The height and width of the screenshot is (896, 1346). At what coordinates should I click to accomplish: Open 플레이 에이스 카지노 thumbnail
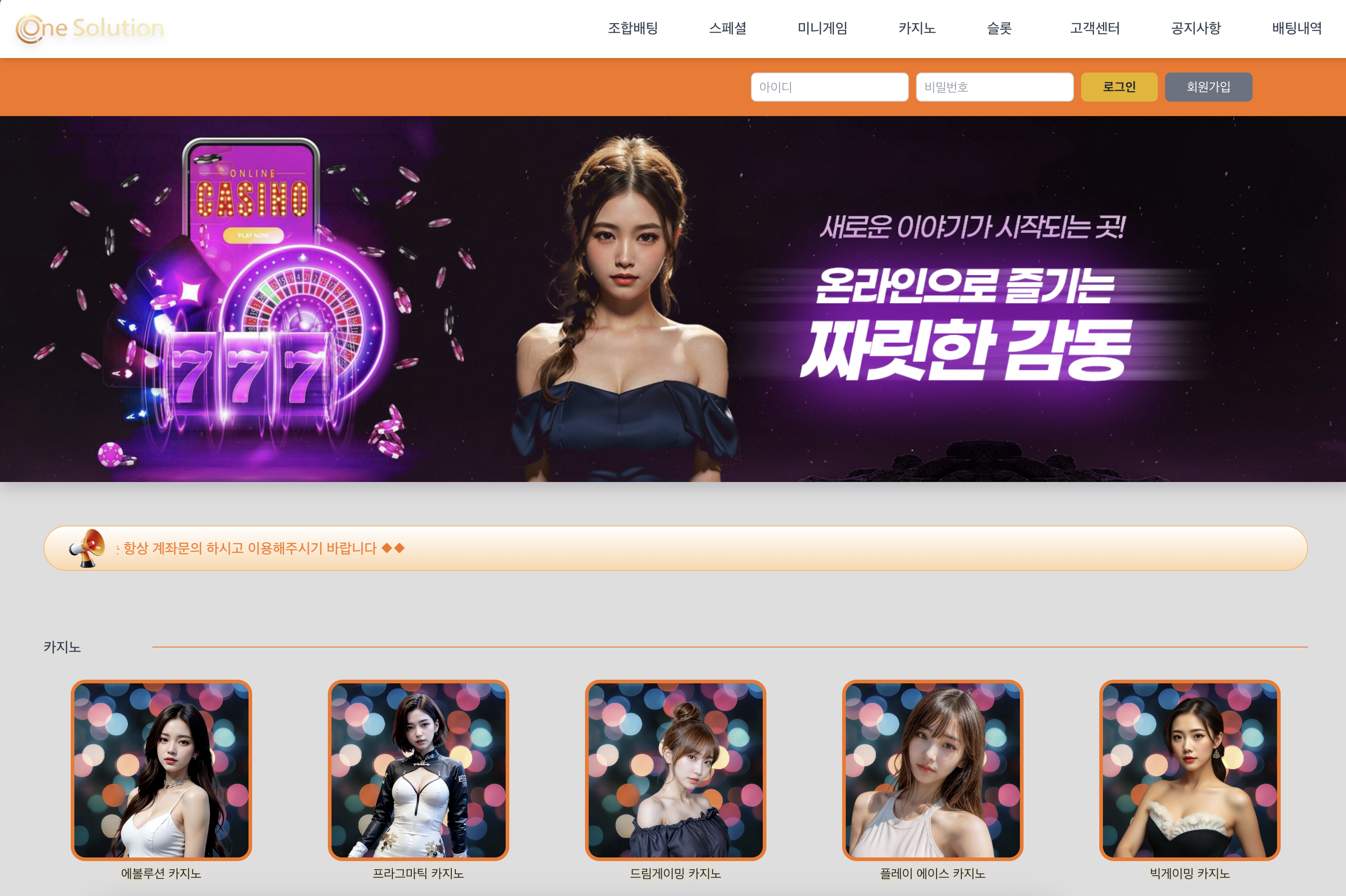coord(932,769)
